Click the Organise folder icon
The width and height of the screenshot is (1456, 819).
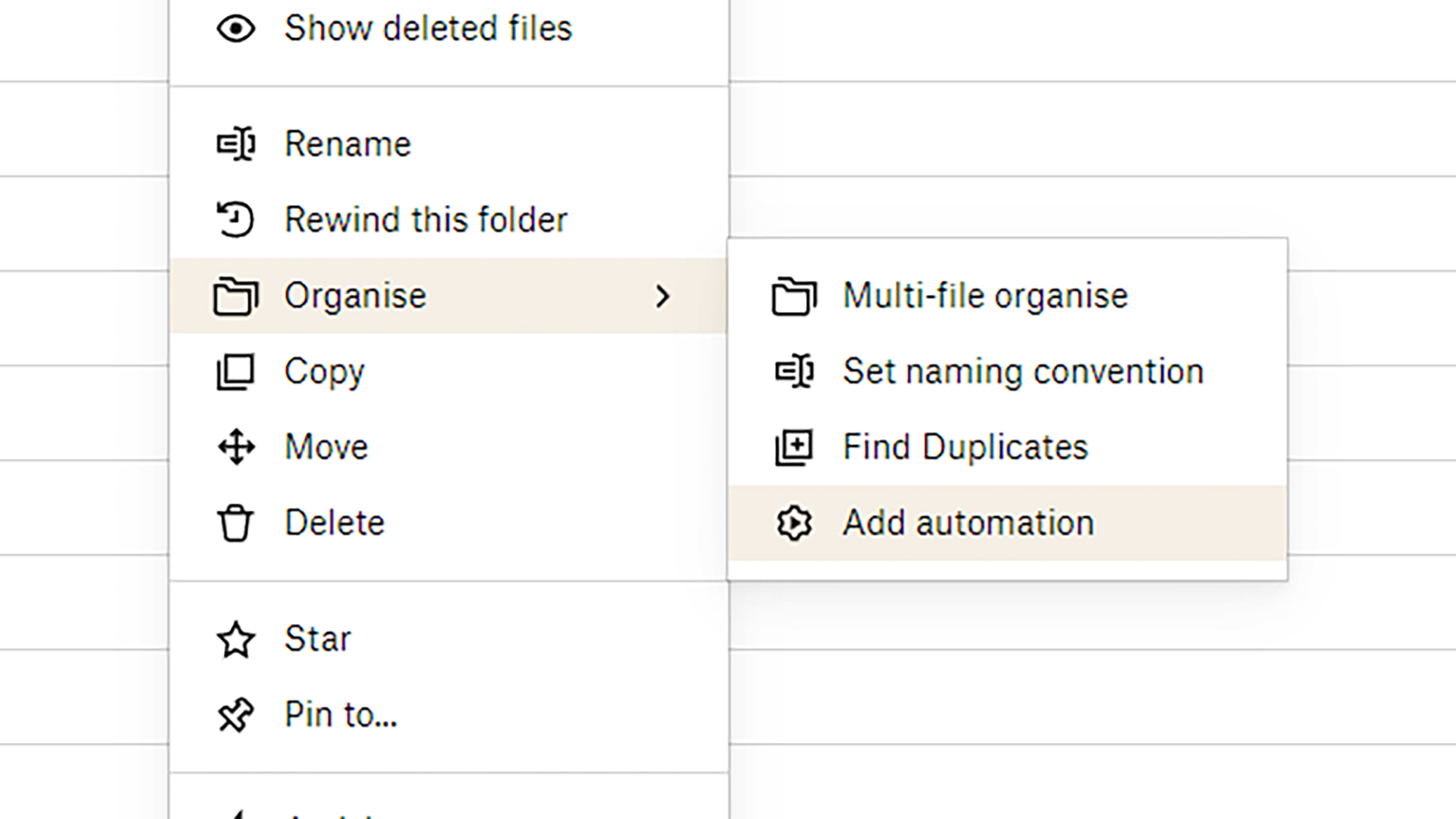236,296
